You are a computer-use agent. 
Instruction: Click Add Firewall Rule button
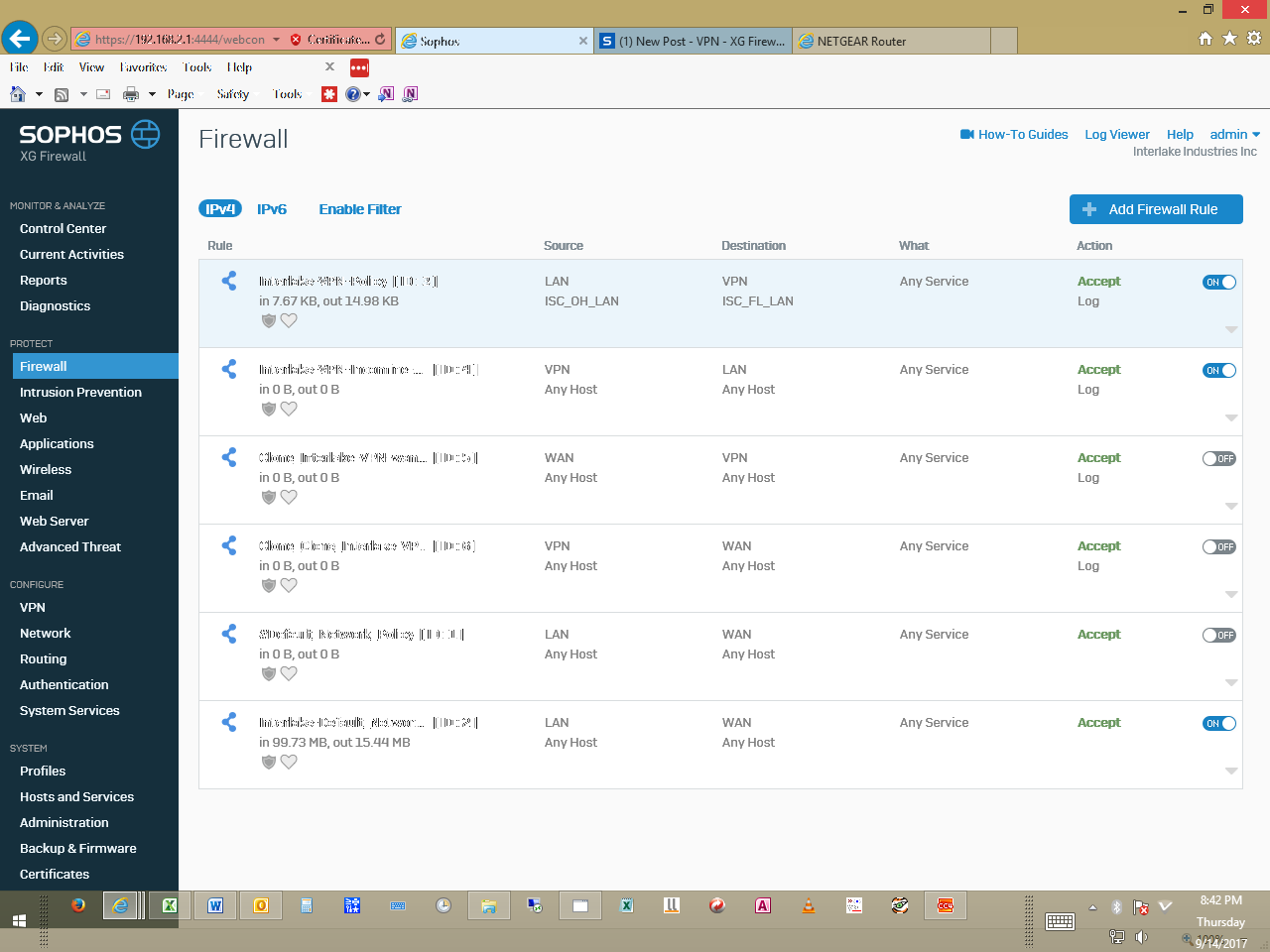1156,209
